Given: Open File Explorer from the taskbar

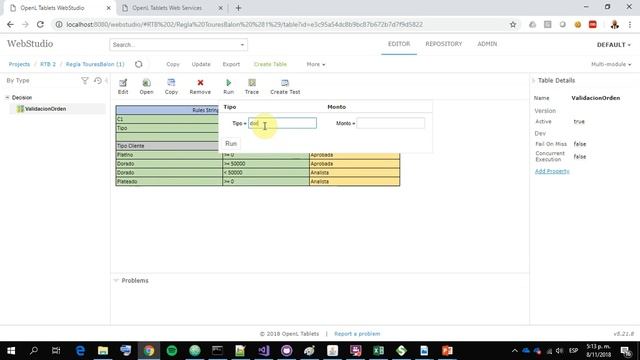Looking at the screenshot, I should [103, 350].
